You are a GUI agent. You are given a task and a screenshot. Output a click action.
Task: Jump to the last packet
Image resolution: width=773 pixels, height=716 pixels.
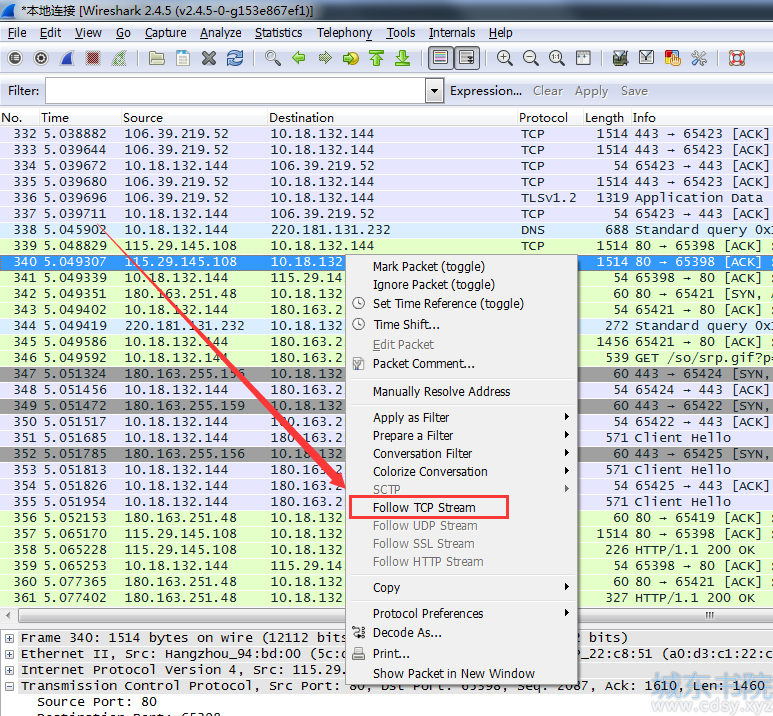click(403, 58)
